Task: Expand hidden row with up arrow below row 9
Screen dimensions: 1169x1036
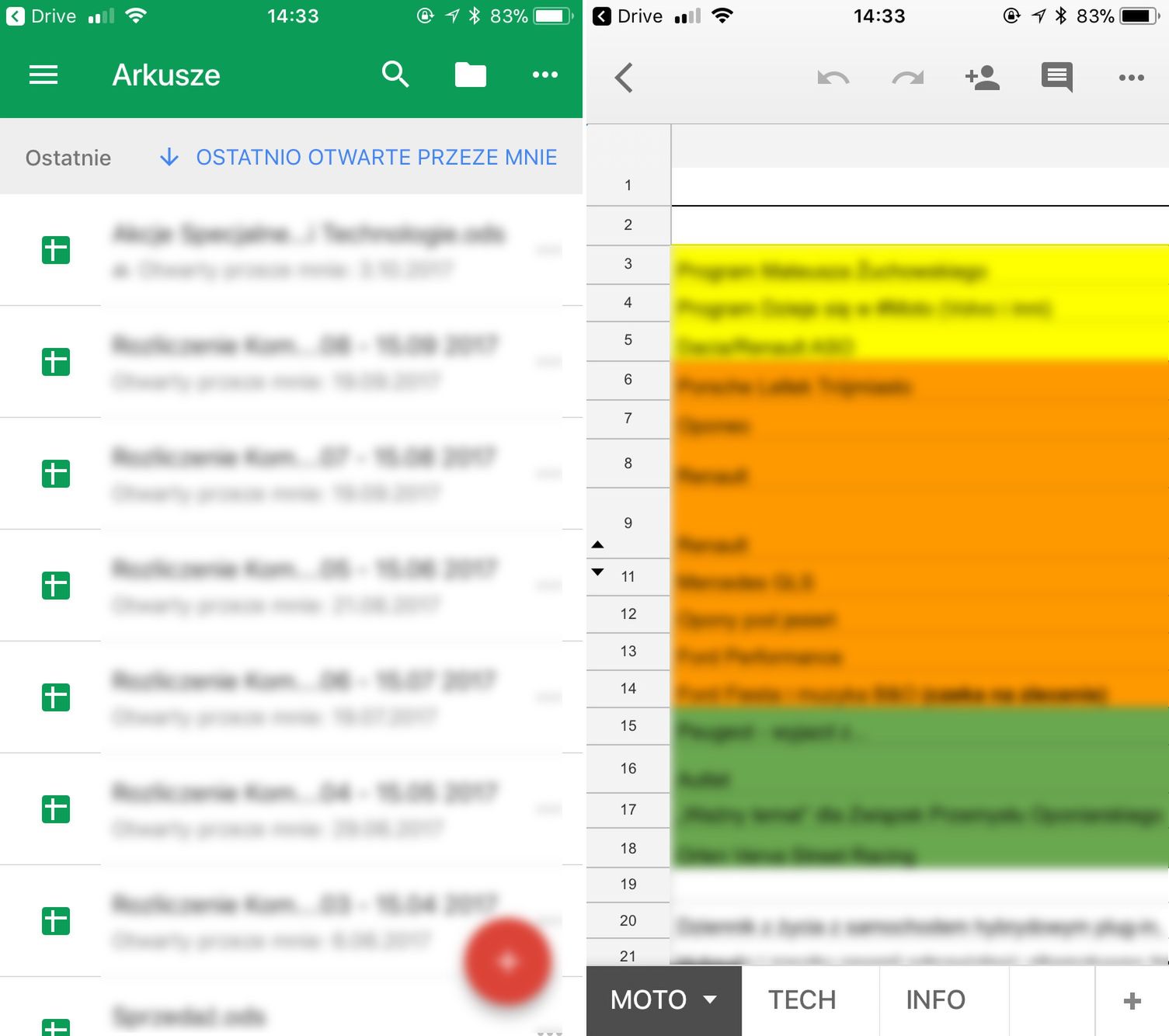Action: [597, 544]
